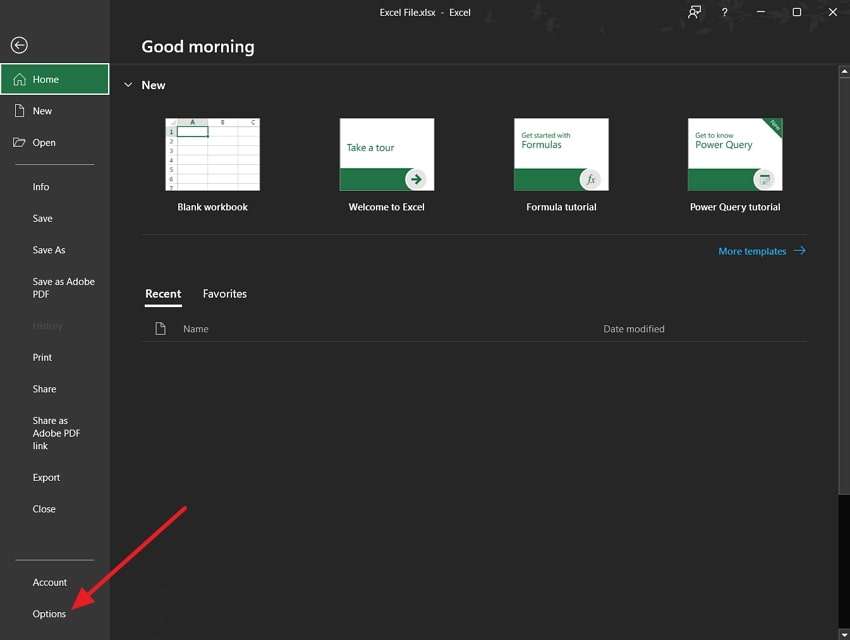Open the Take a tour template

tap(387, 154)
